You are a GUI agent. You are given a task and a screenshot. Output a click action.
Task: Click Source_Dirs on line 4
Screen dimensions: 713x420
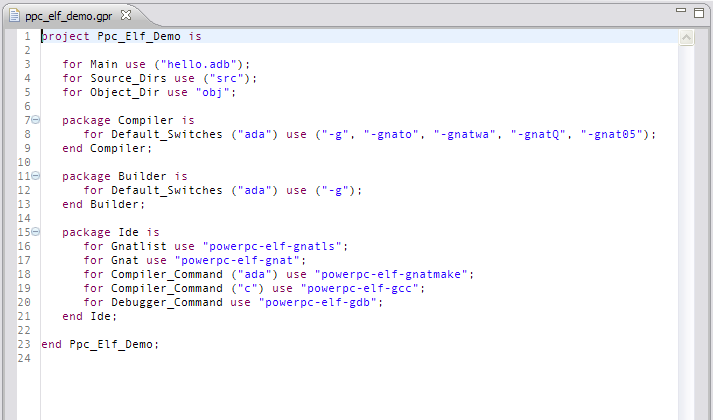[x=128, y=78]
